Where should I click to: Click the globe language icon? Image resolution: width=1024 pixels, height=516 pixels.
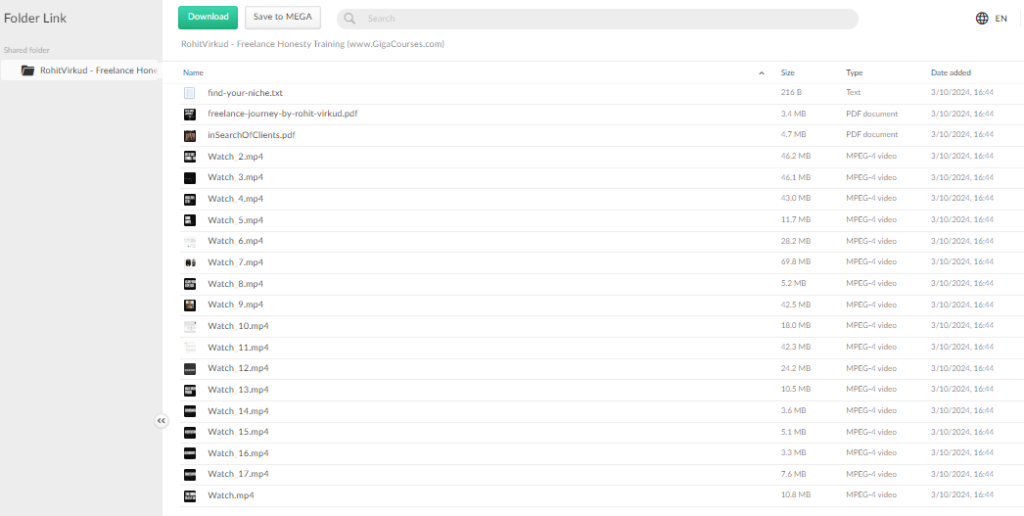981,18
